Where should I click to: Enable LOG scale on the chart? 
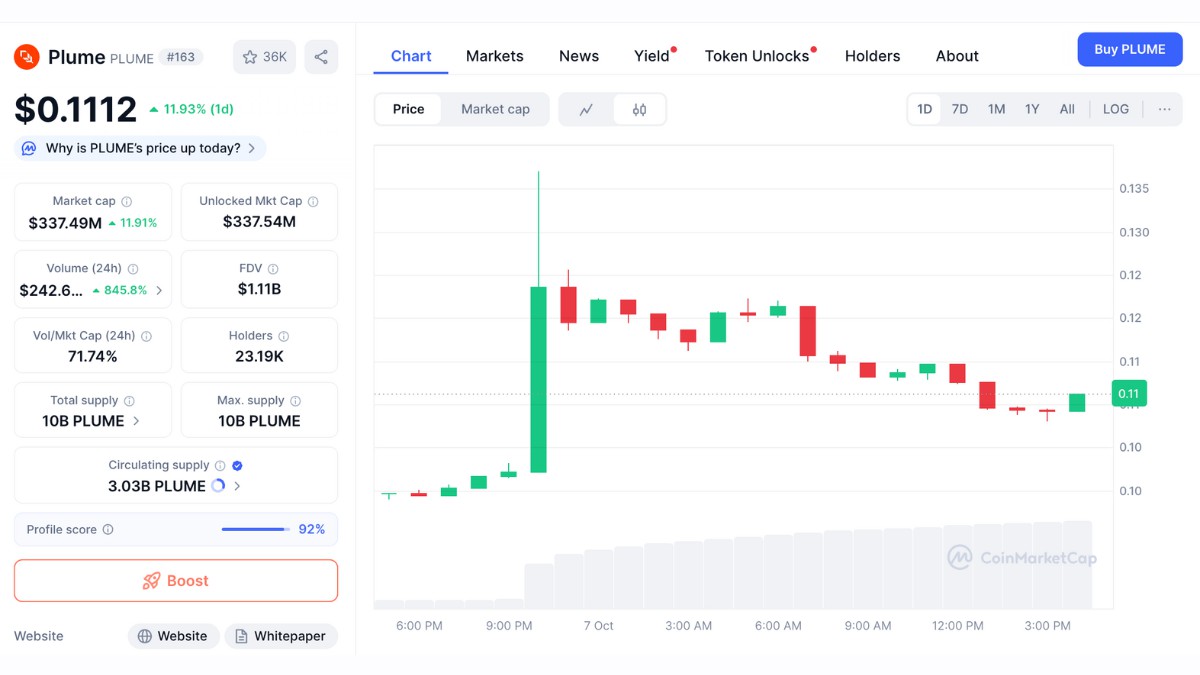[1115, 109]
